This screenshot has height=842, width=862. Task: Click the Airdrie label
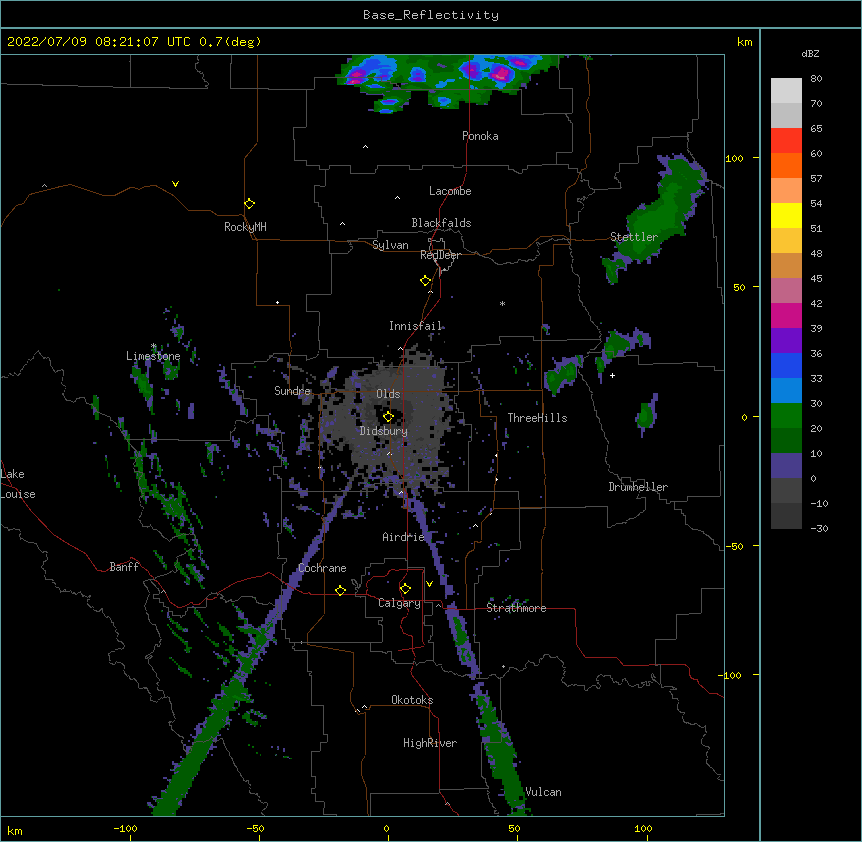click(x=404, y=537)
